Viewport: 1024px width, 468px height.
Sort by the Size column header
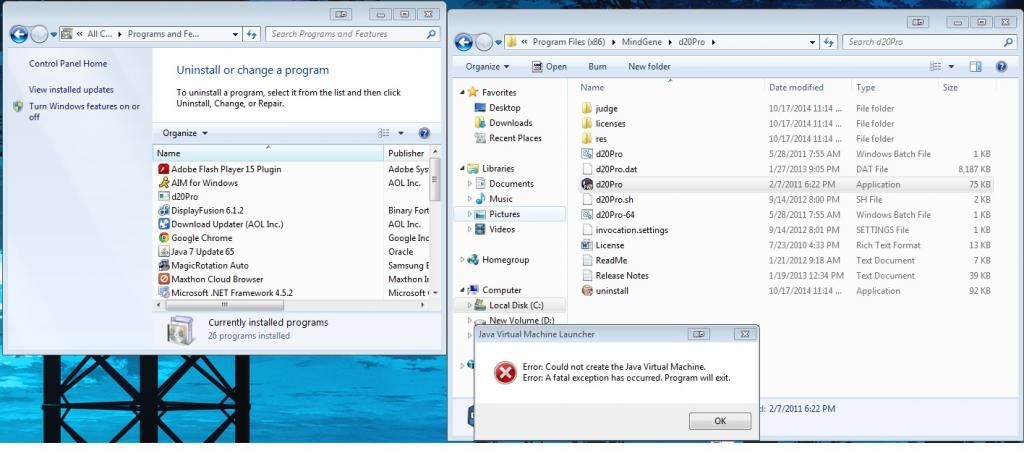(967, 87)
